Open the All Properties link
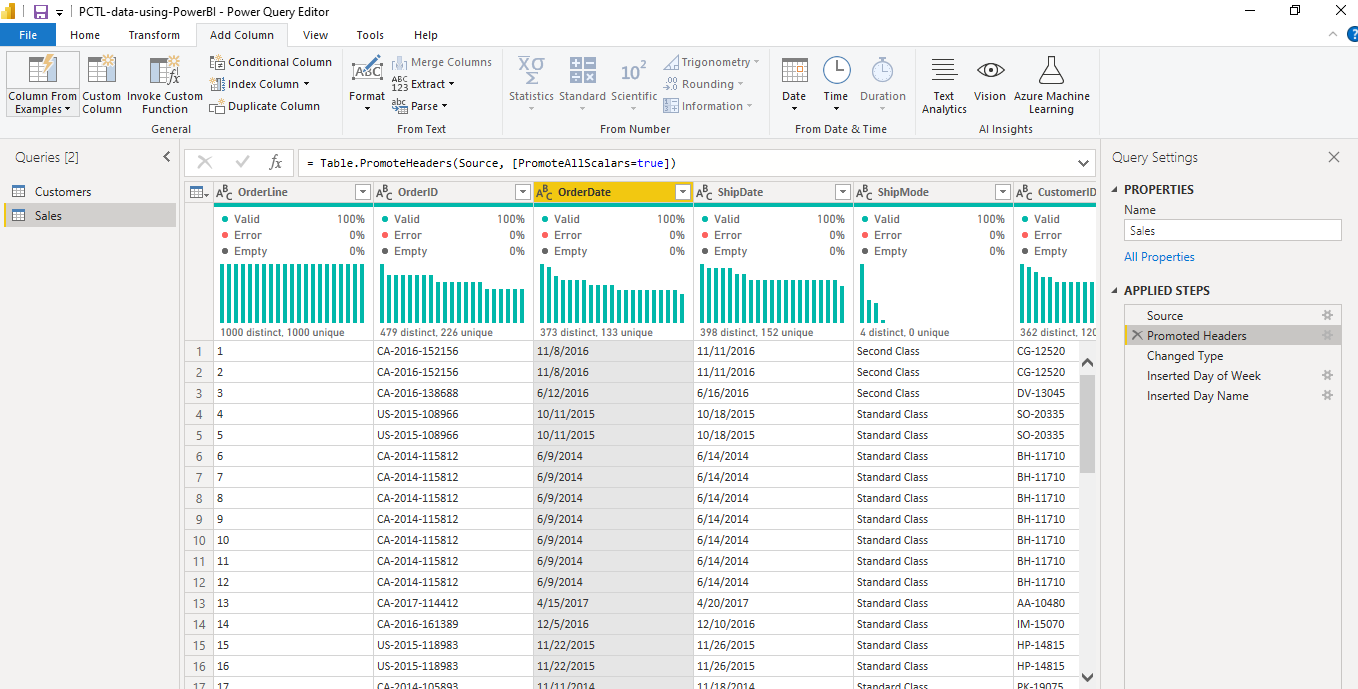Viewport: 1358px width, 689px height. pos(1159,257)
